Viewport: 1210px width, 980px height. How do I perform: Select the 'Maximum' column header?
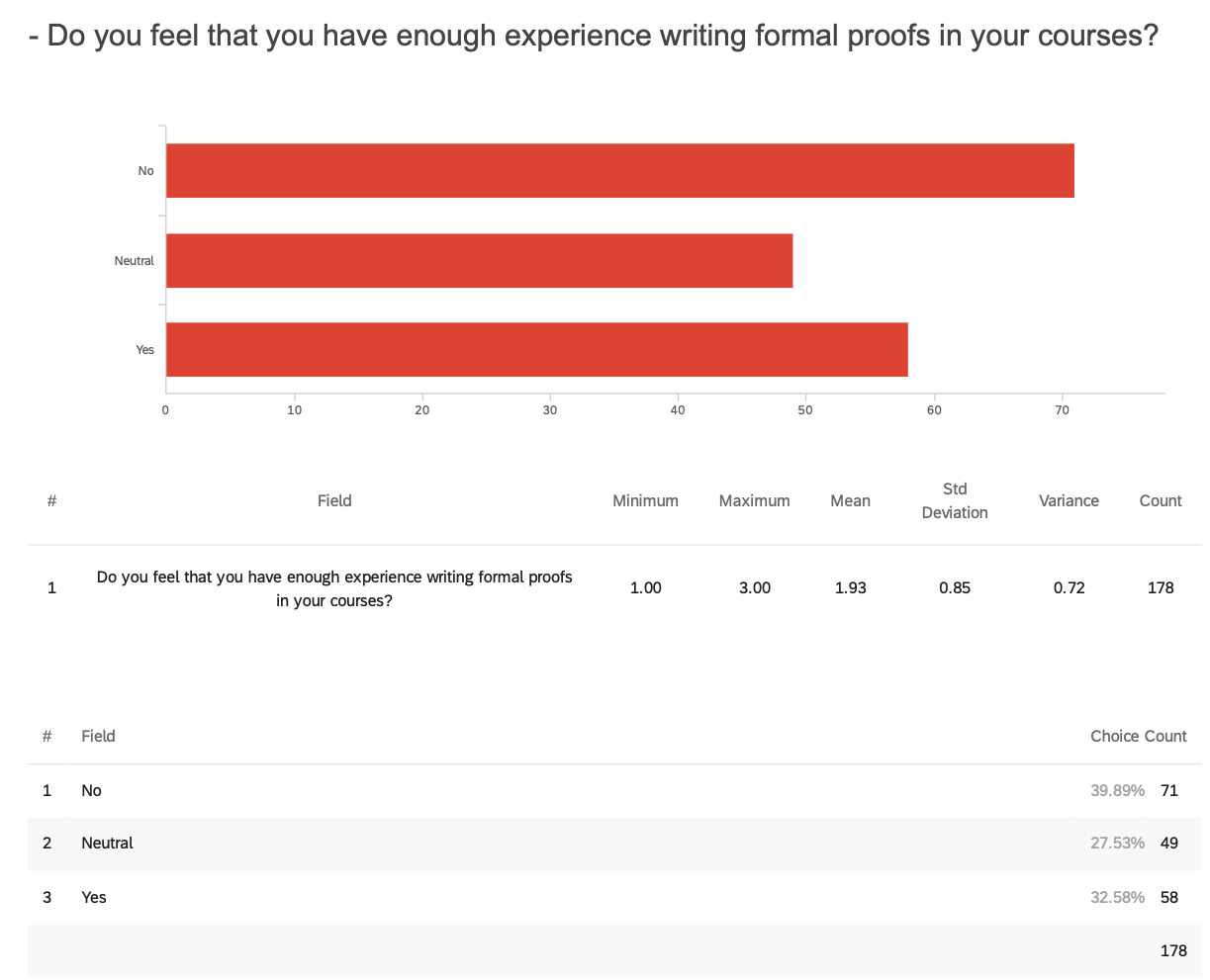[754, 500]
